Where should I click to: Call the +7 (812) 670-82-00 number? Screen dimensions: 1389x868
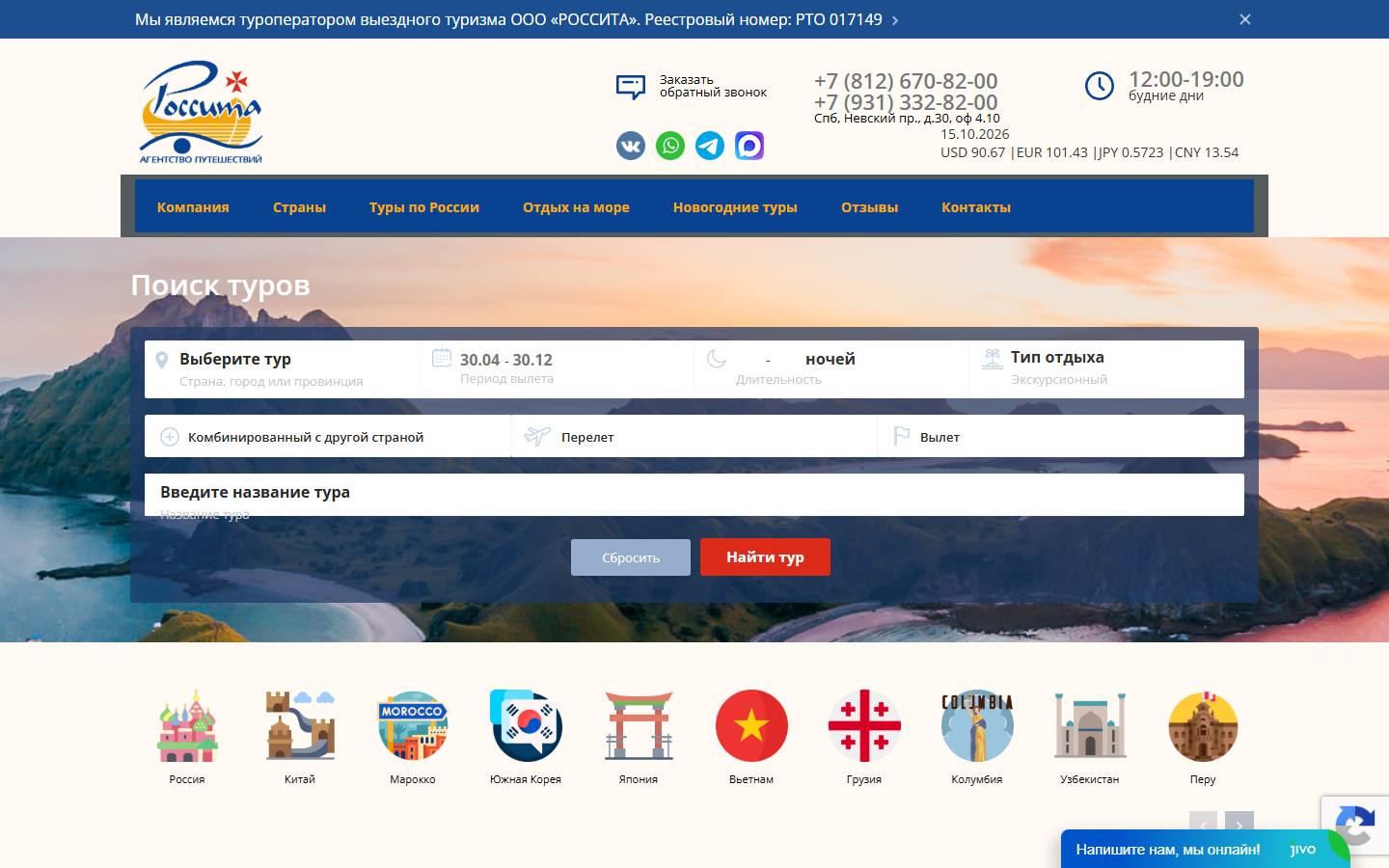tap(906, 81)
